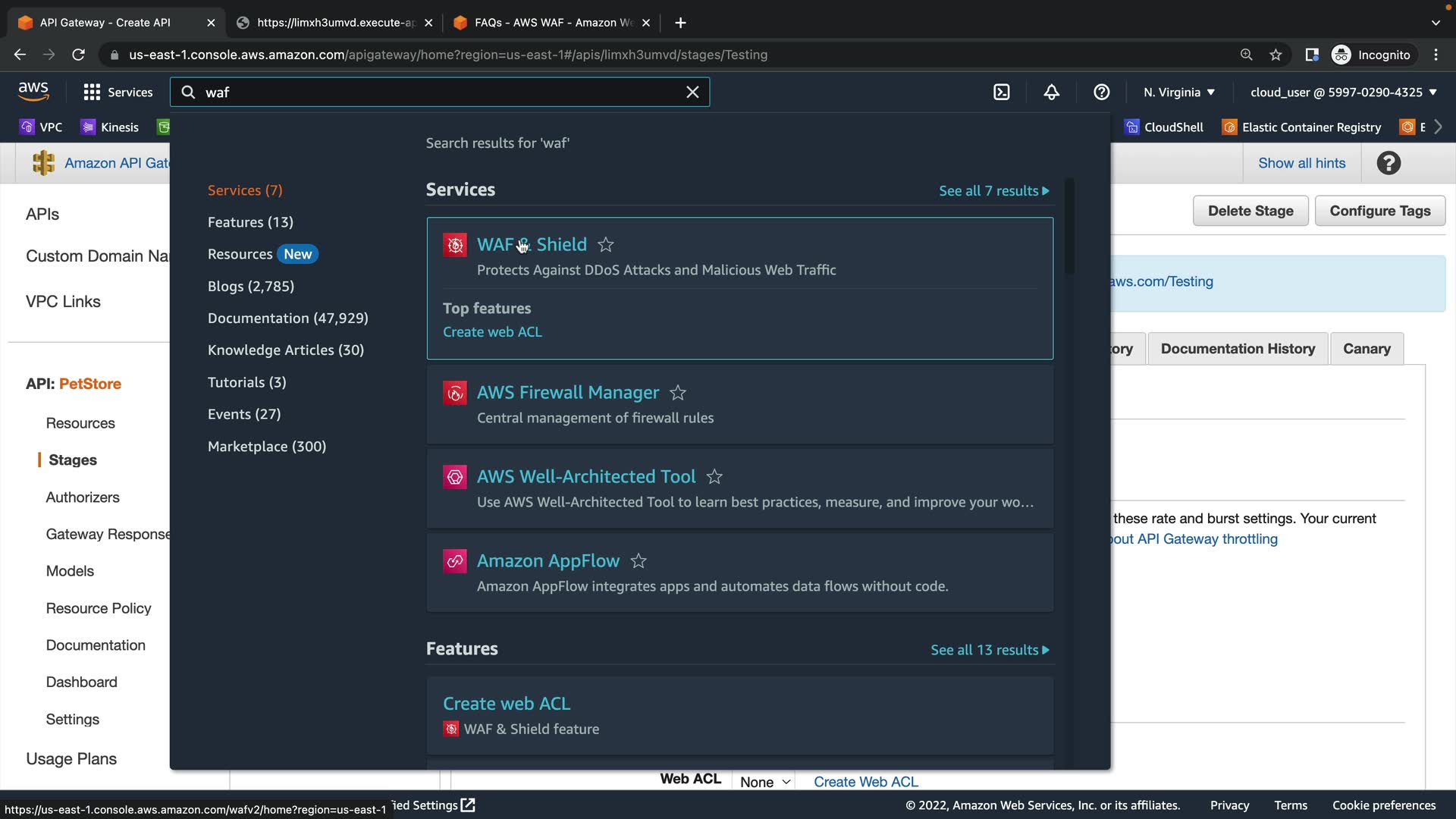The image size is (1456, 819).
Task: Click the Delete Stage button
Action: click(x=1250, y=211)
